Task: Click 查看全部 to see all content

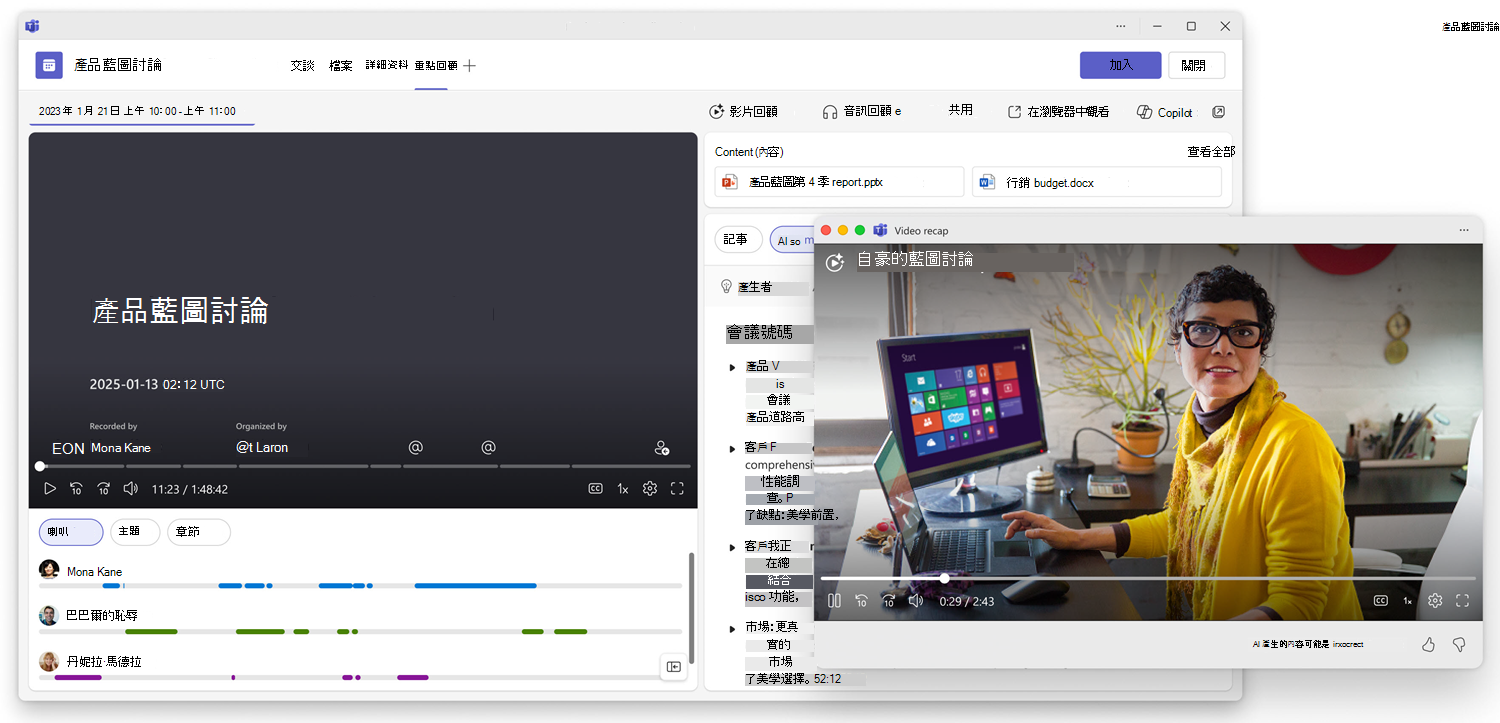Action: [1210, 152]
